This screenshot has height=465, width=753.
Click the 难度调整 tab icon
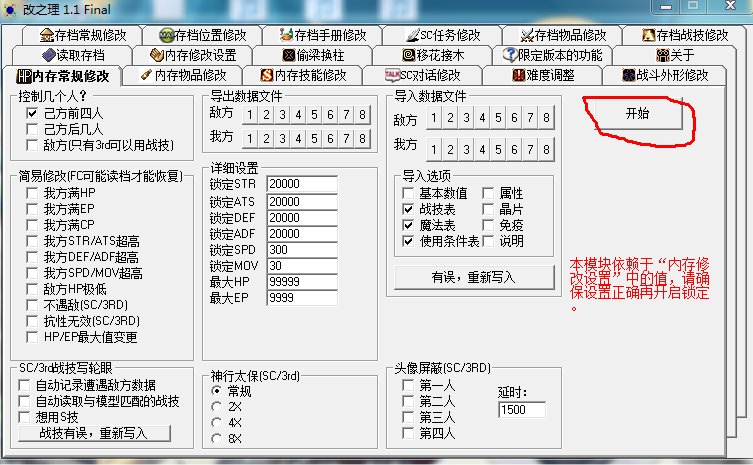point(519,75)
